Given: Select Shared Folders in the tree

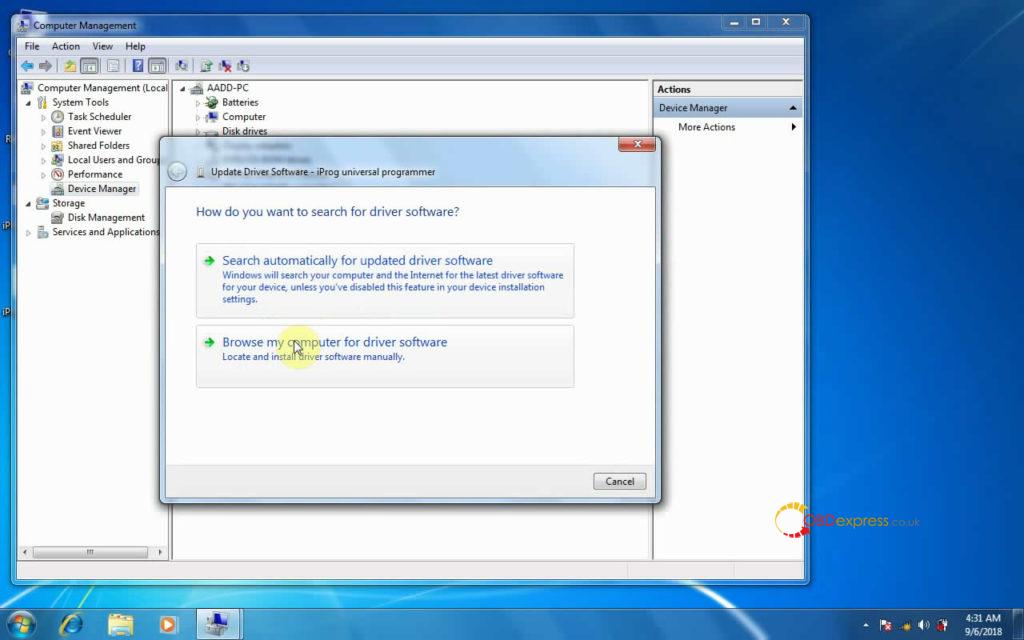Looking at the screenshot, I should (x=99, y=145).
